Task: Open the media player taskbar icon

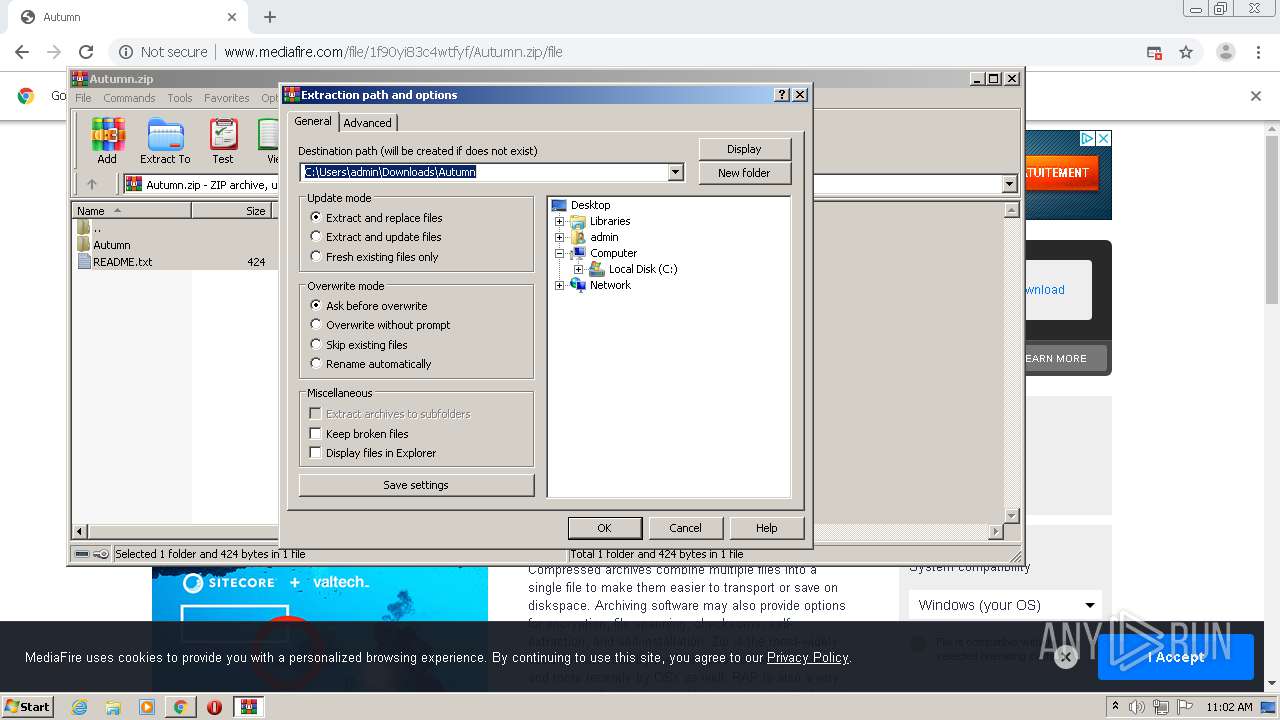Action: coord(147,707)
